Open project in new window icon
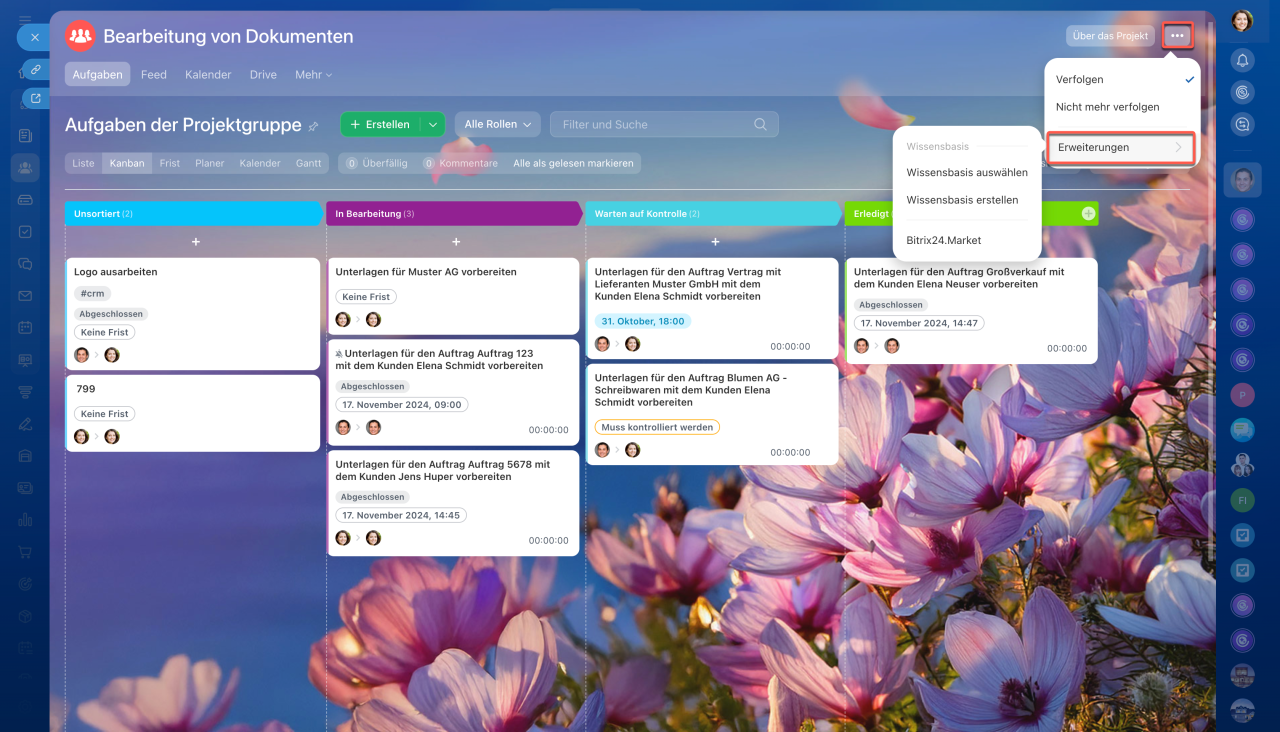 [x=36, y=98]
